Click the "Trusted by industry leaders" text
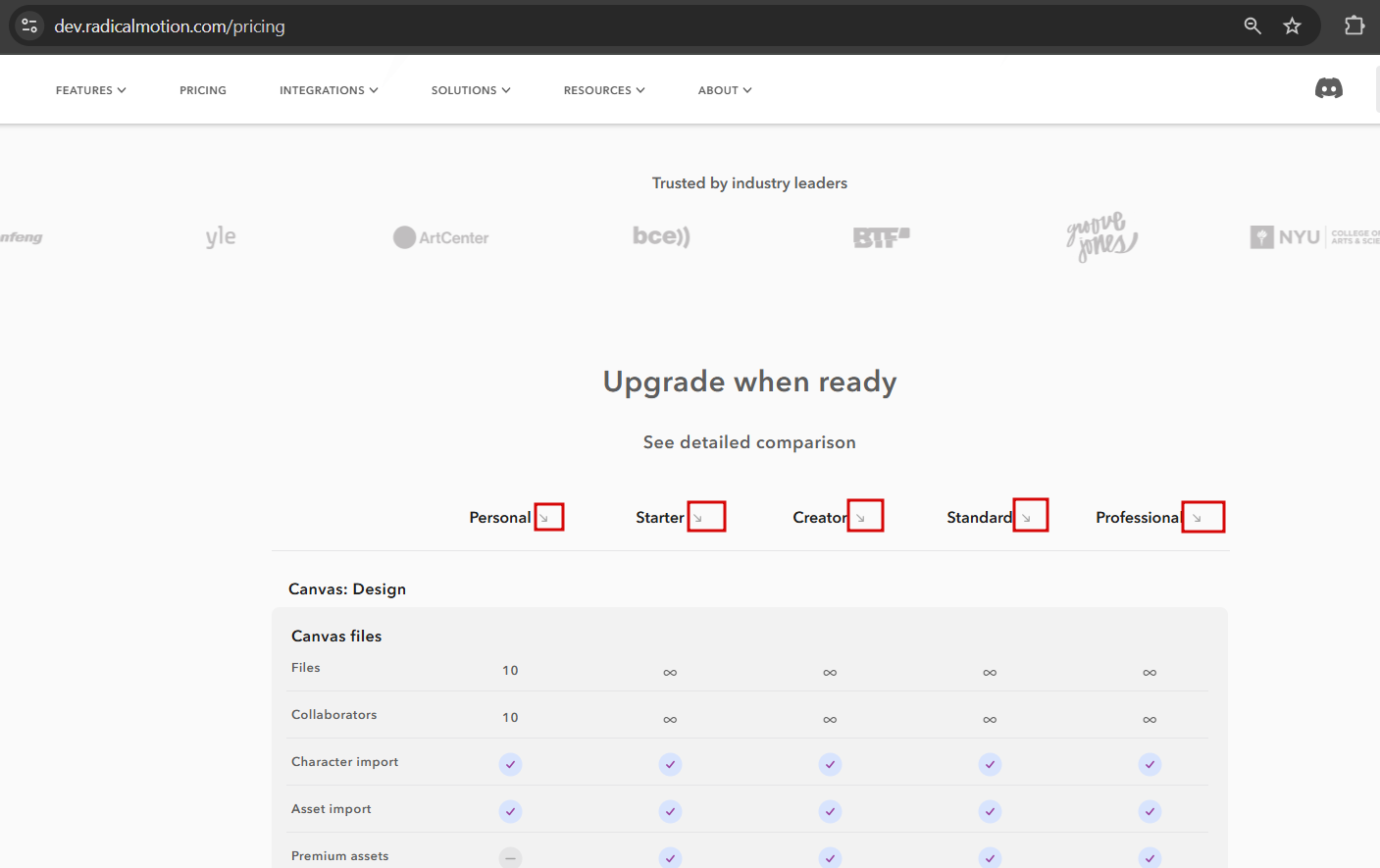This screenshot has height=868, width=1380. (749, 183)
